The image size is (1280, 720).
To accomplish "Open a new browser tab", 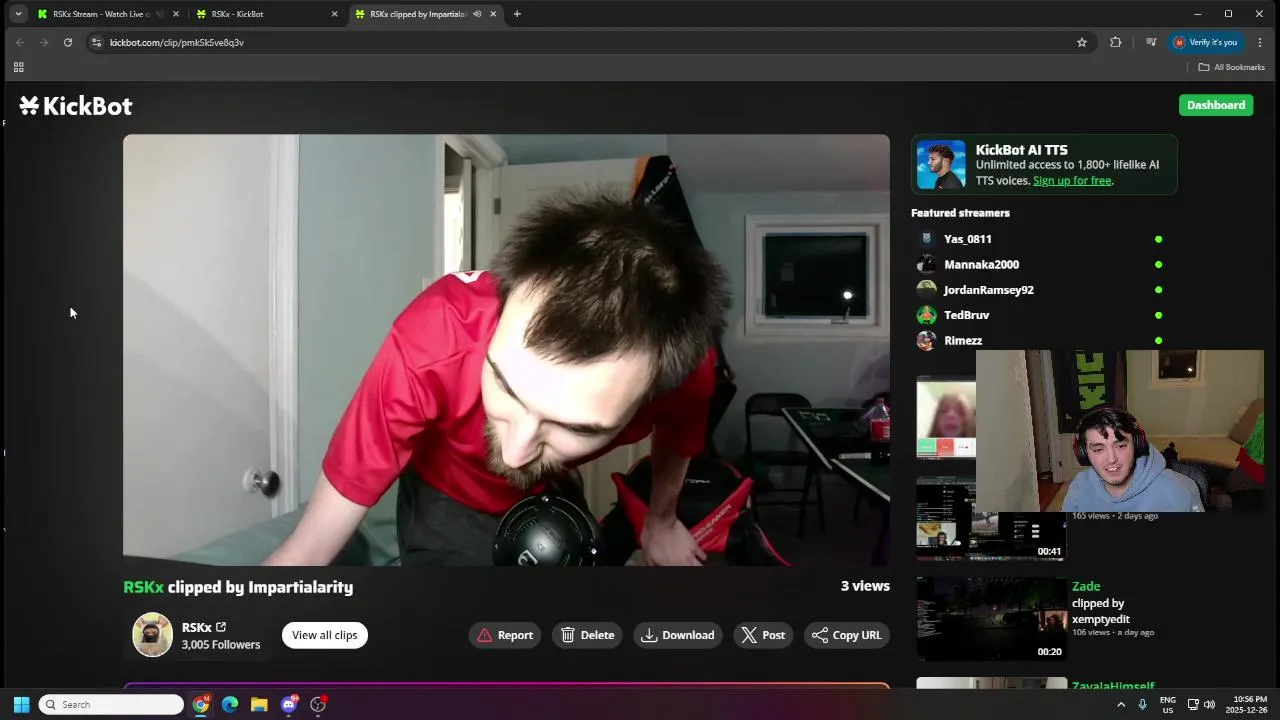I will pyautogui.click(x=517, y=14).
